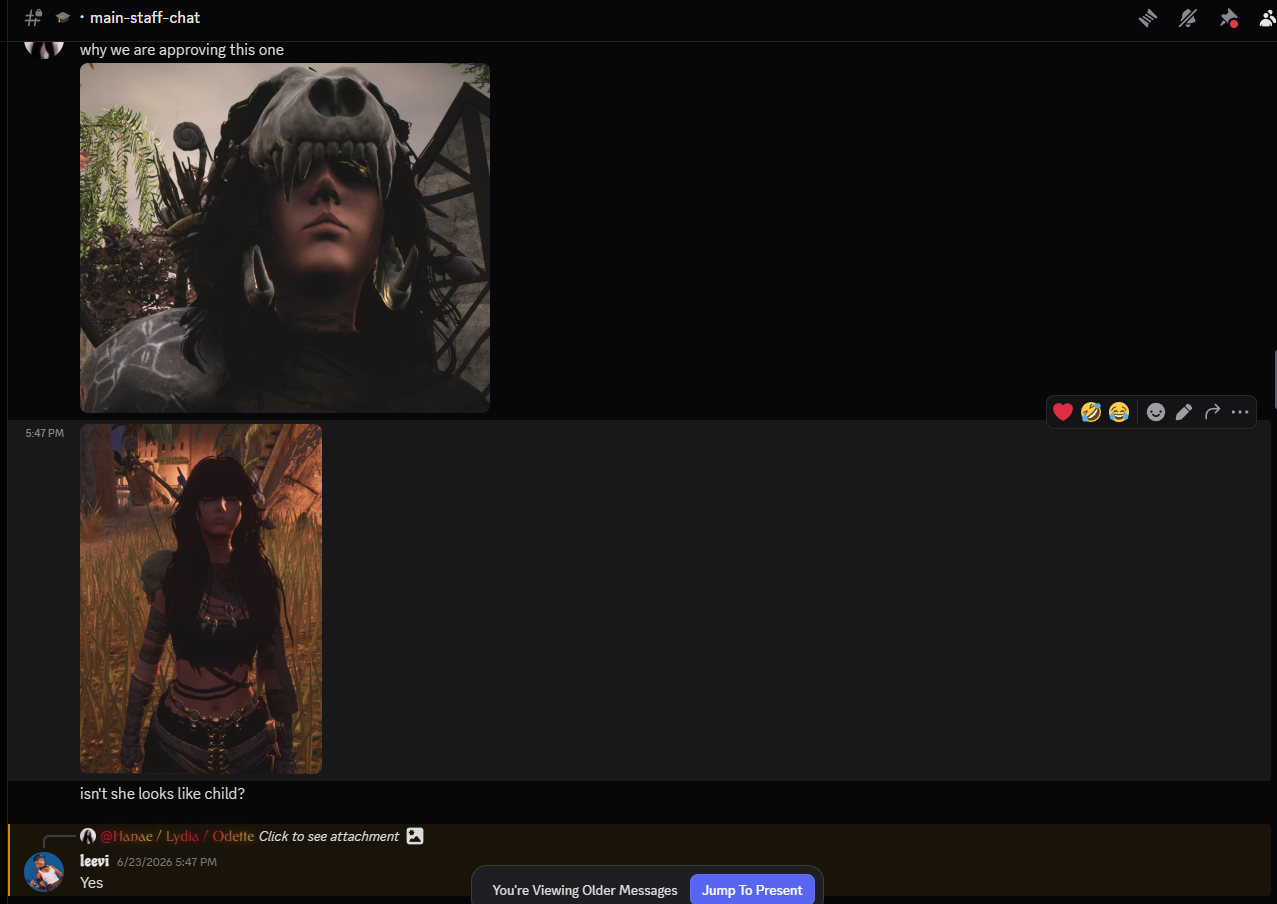
Task: Jump To Present button
Action: point(752,890)
